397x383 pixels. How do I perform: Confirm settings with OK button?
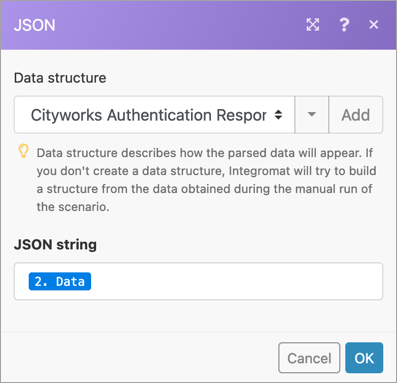click(x=364, y=358)
